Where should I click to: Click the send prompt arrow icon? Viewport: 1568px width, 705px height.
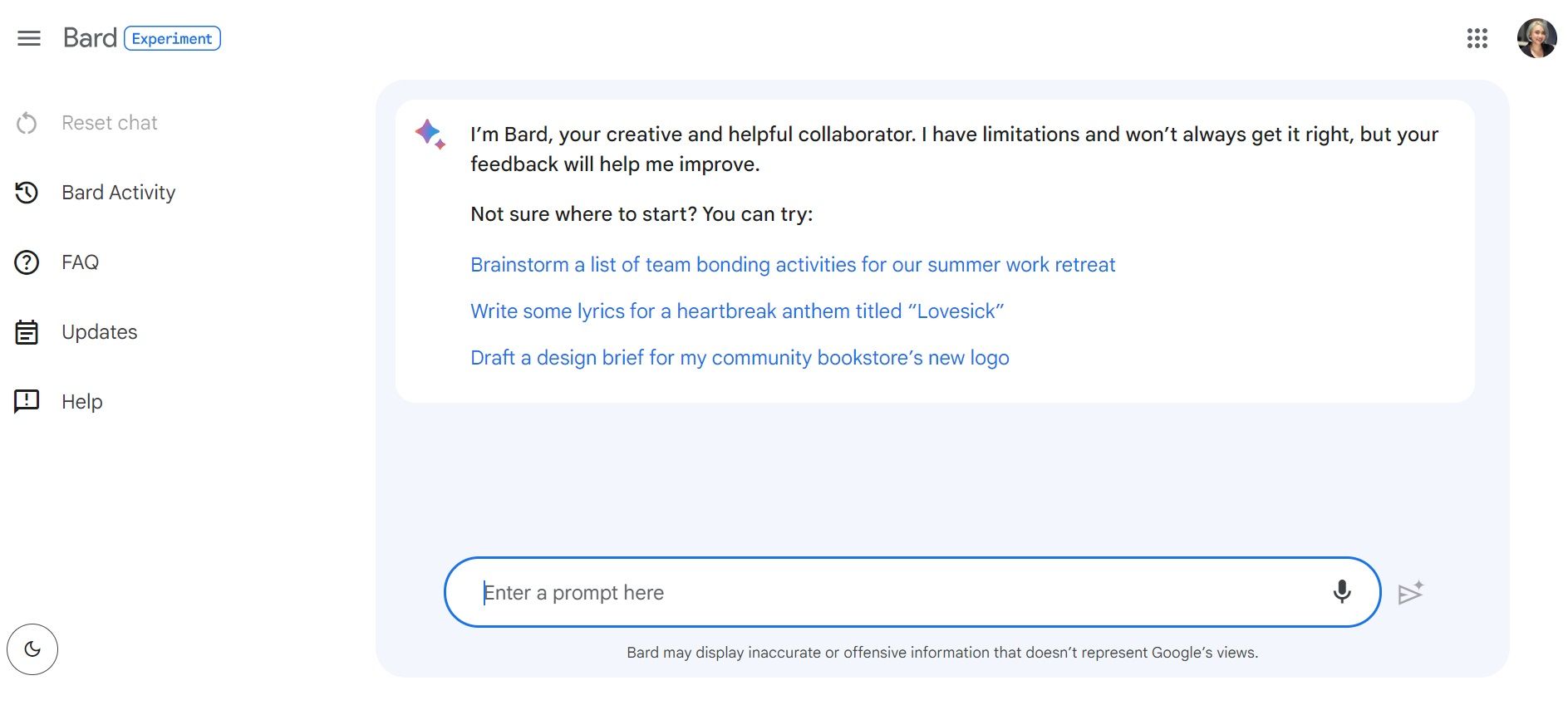[1410, 593]
